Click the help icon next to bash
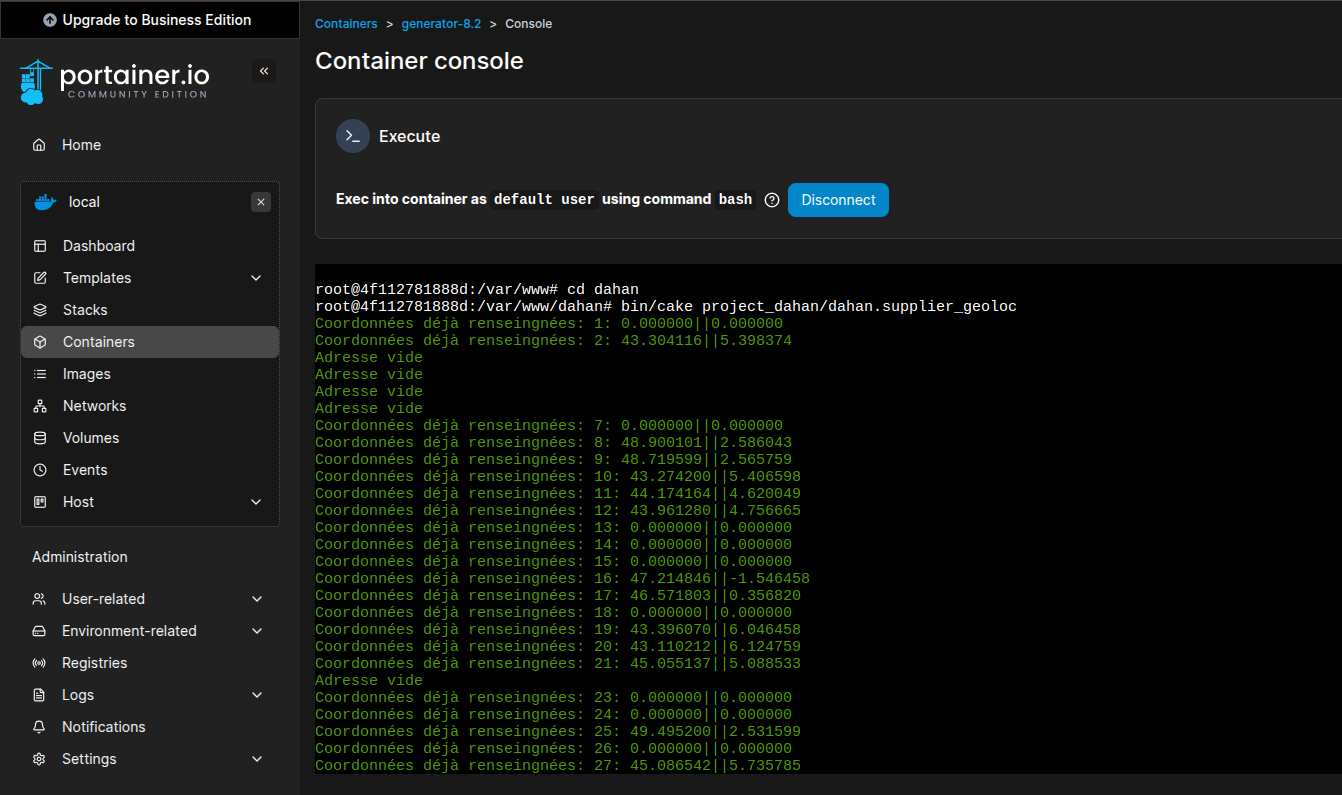 [771, 200]
